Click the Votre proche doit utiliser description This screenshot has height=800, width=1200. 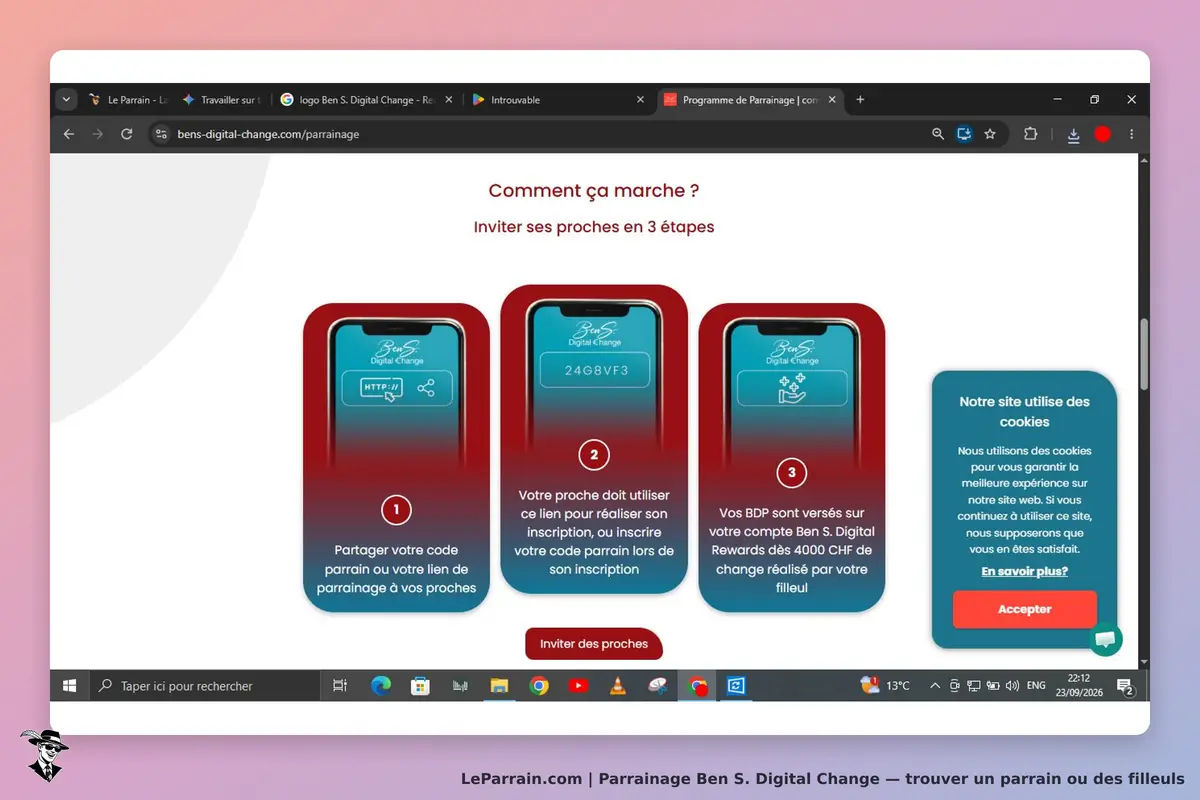594,532
